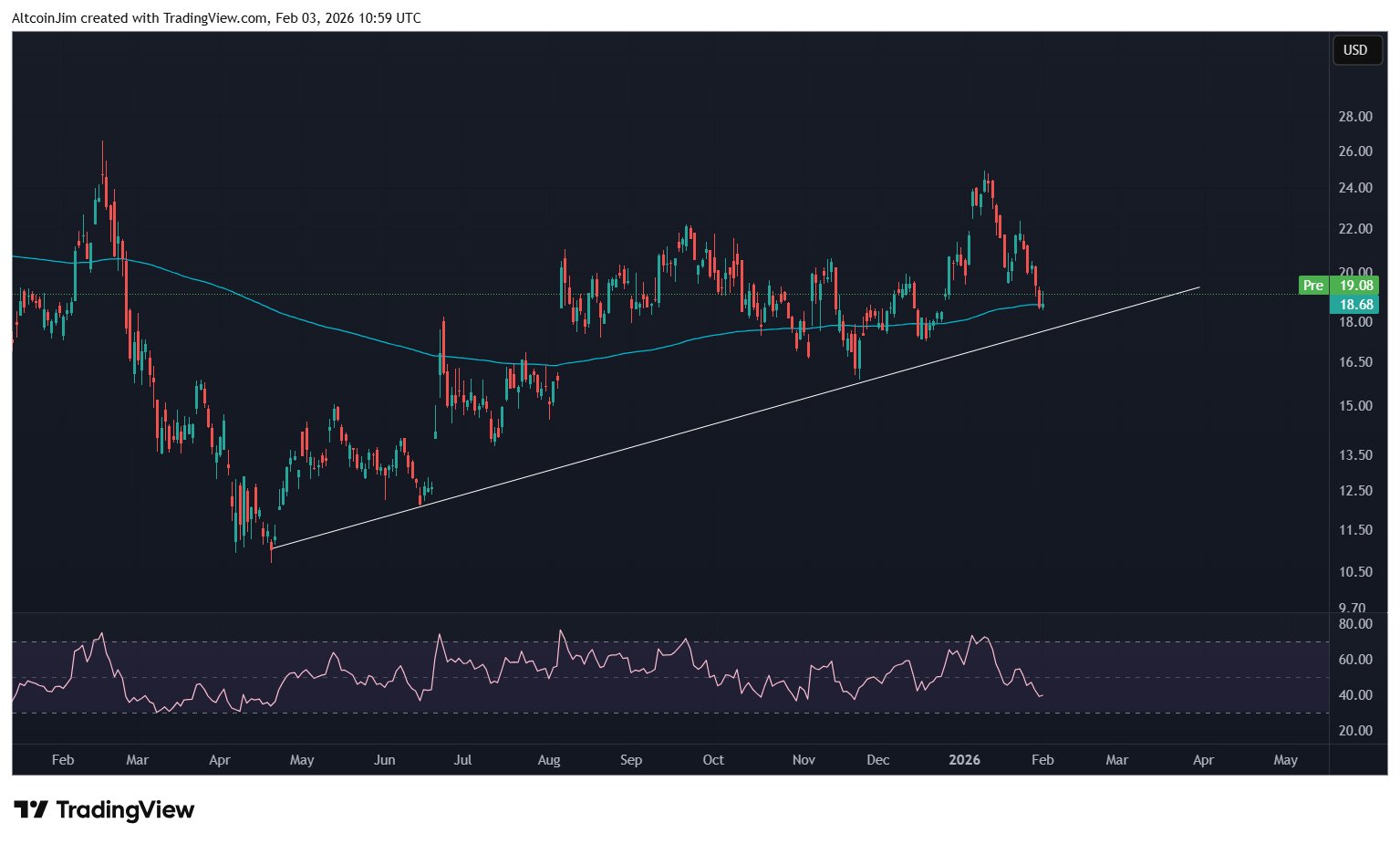The height and width of the screenshot is (844, 1400).
Task: Select the cyan moving average line
Action: tap(365, 338)
